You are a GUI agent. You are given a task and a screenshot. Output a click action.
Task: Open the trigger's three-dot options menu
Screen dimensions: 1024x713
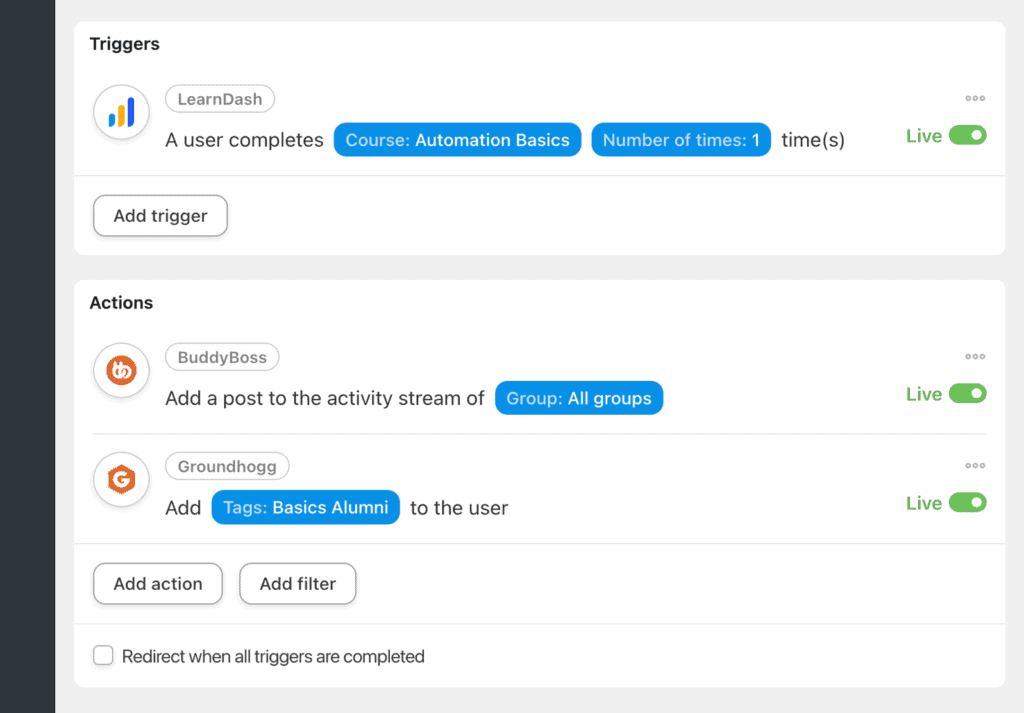point(974,98)
